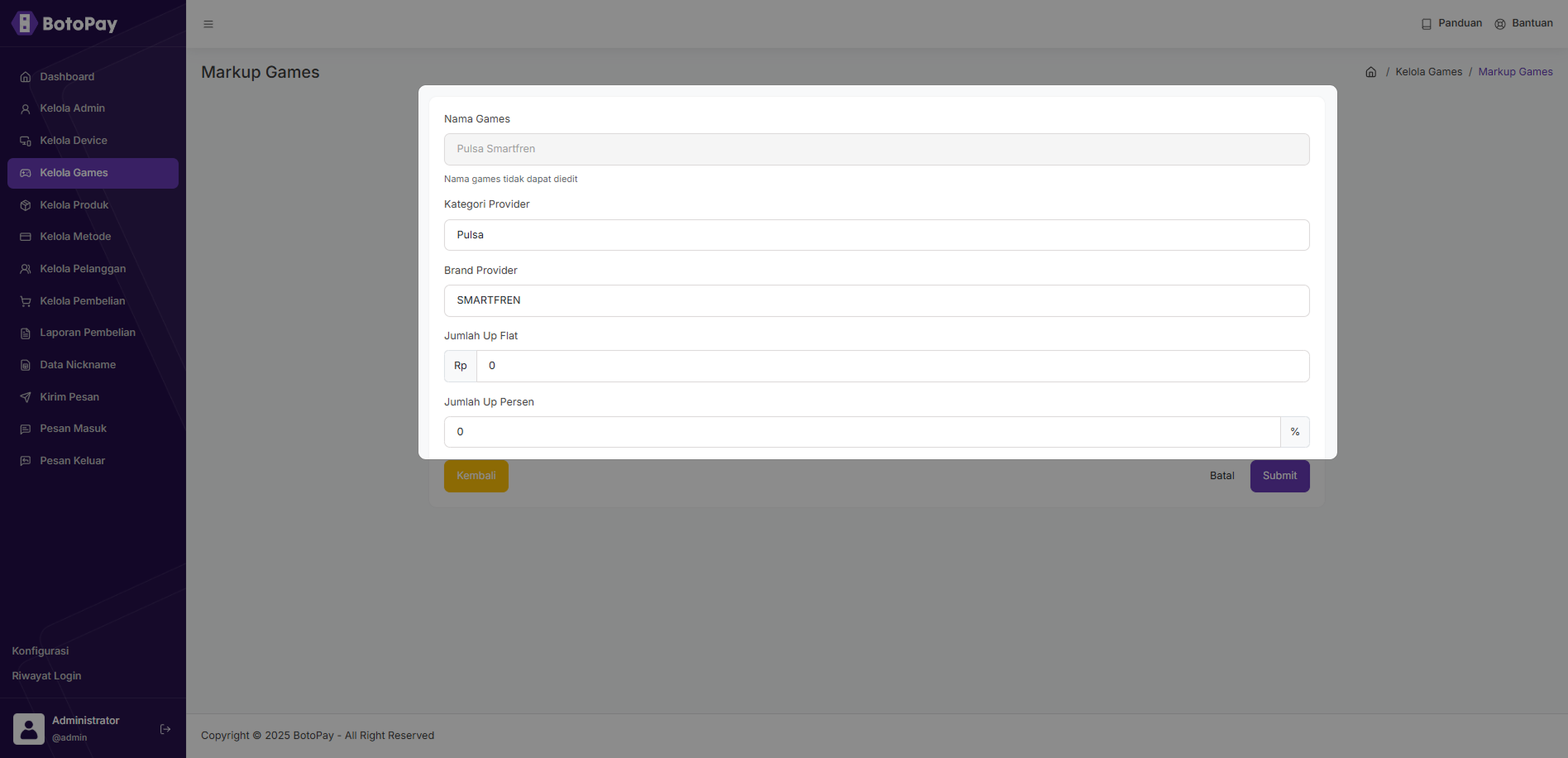Screen dimensions: 1568x758
Task: Click the Kelola Pembelian cart icon
Action: point(26,301)
